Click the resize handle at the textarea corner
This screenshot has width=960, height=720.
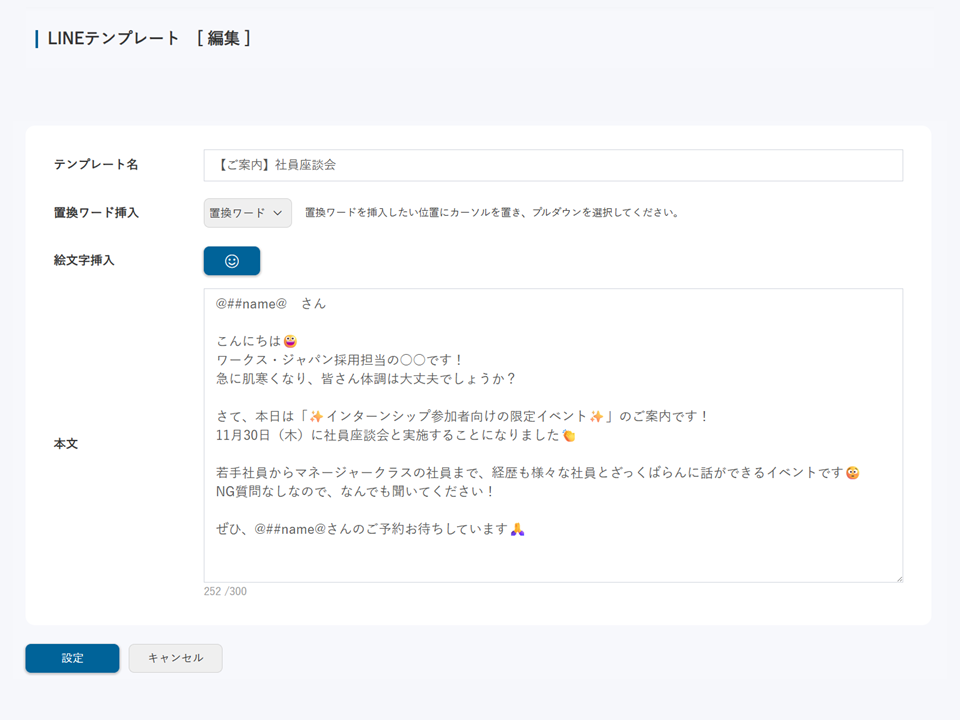(x=898, y=578)
